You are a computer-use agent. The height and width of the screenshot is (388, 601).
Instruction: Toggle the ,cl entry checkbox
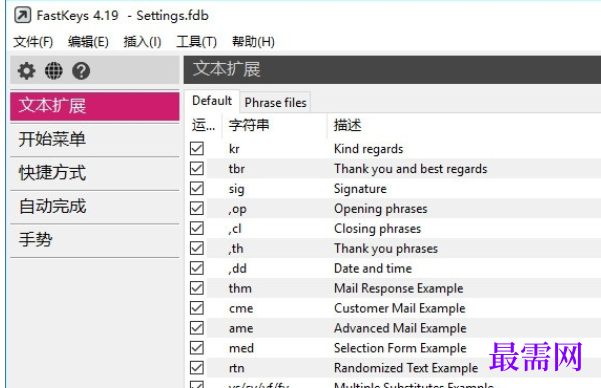pos(197,228)
